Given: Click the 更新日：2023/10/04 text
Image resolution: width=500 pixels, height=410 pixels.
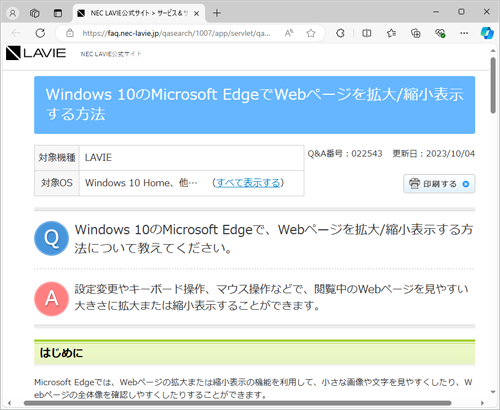Looking at the screenshot, I should tap(433, 154).
